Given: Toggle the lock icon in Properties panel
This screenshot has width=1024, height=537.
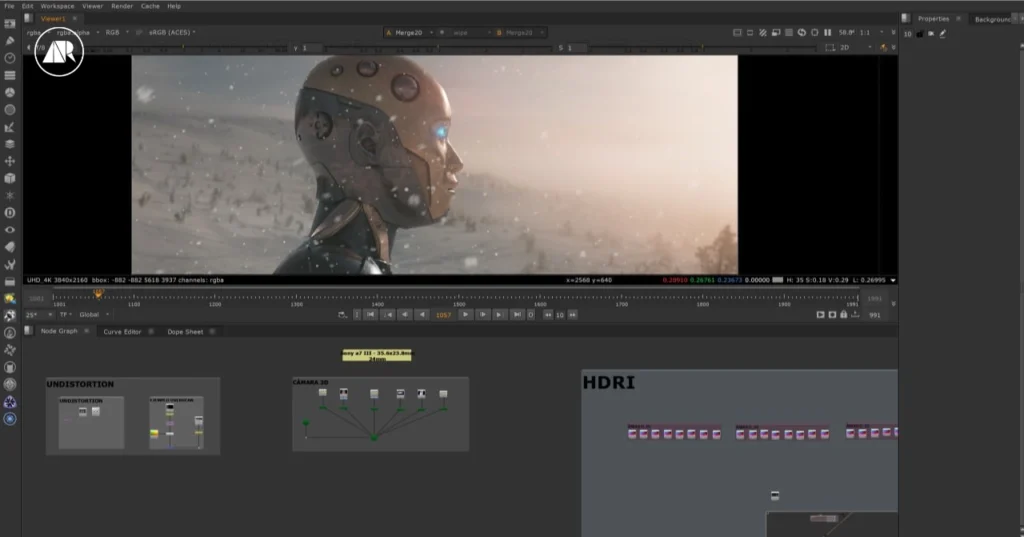Looking at the screenshot, I should tap(920, 33).
